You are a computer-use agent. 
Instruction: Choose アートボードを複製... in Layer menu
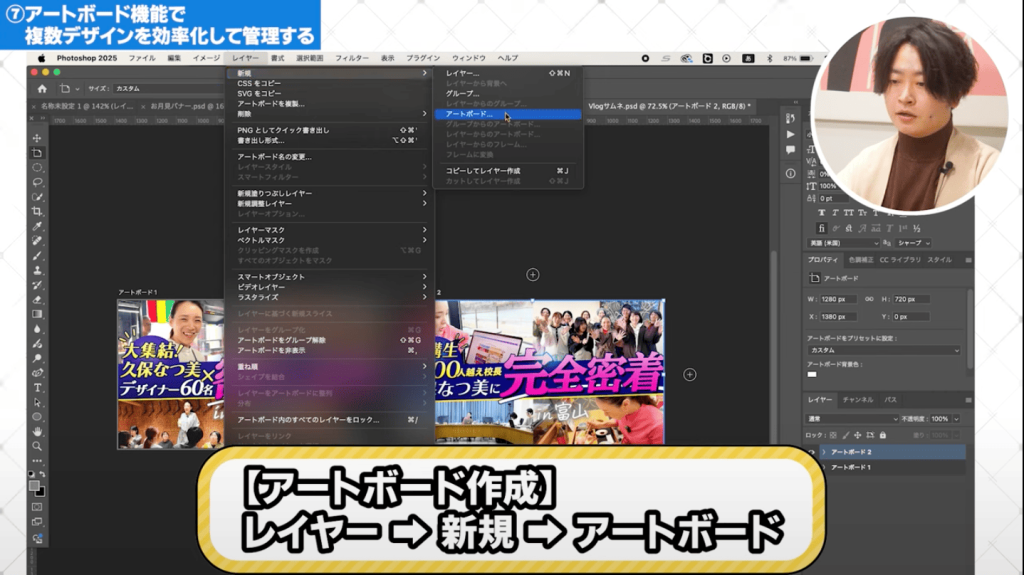pos(329,104)
